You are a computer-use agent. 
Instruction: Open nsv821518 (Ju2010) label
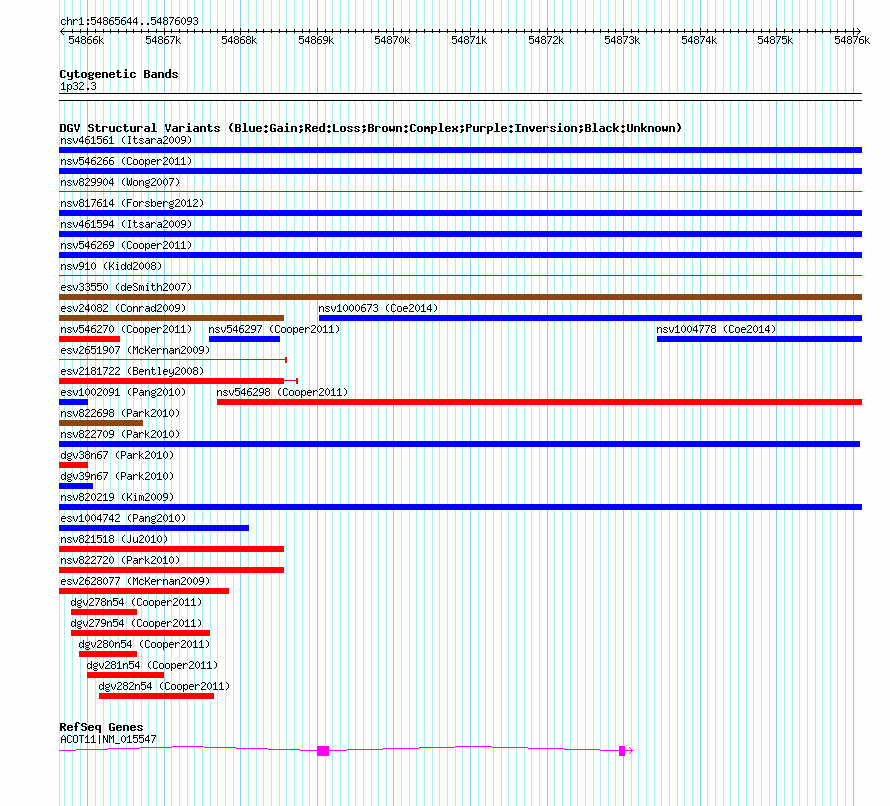[x=114, y=539]
